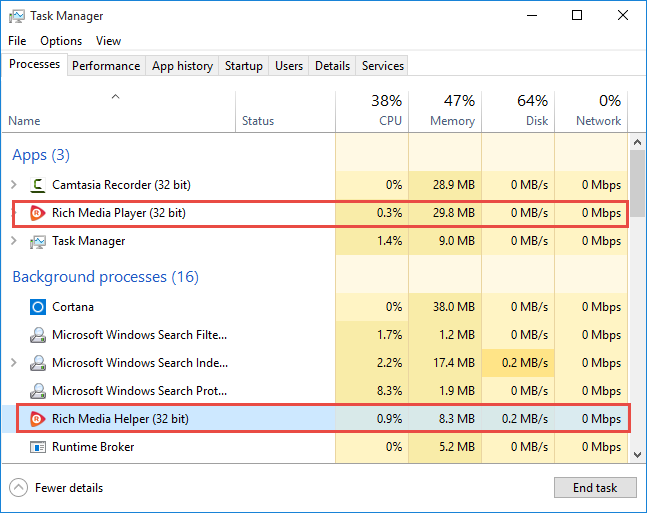Viewport: 647px width, 513px height.
Task: Open the Options menu
Action: 61,41
